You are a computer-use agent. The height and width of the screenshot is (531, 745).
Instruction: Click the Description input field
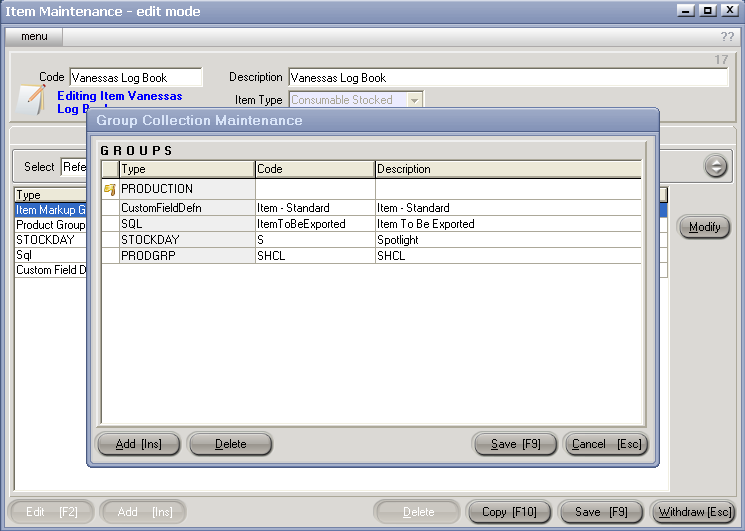(508, 77)
